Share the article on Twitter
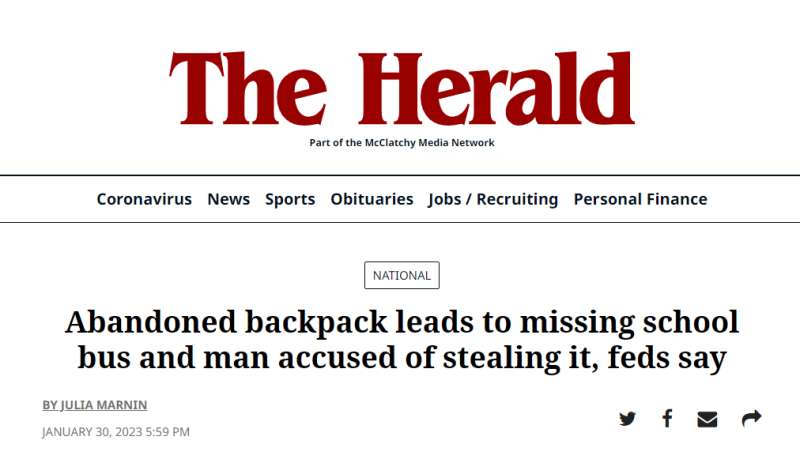 pyautogui.click(x=628, y=419)
